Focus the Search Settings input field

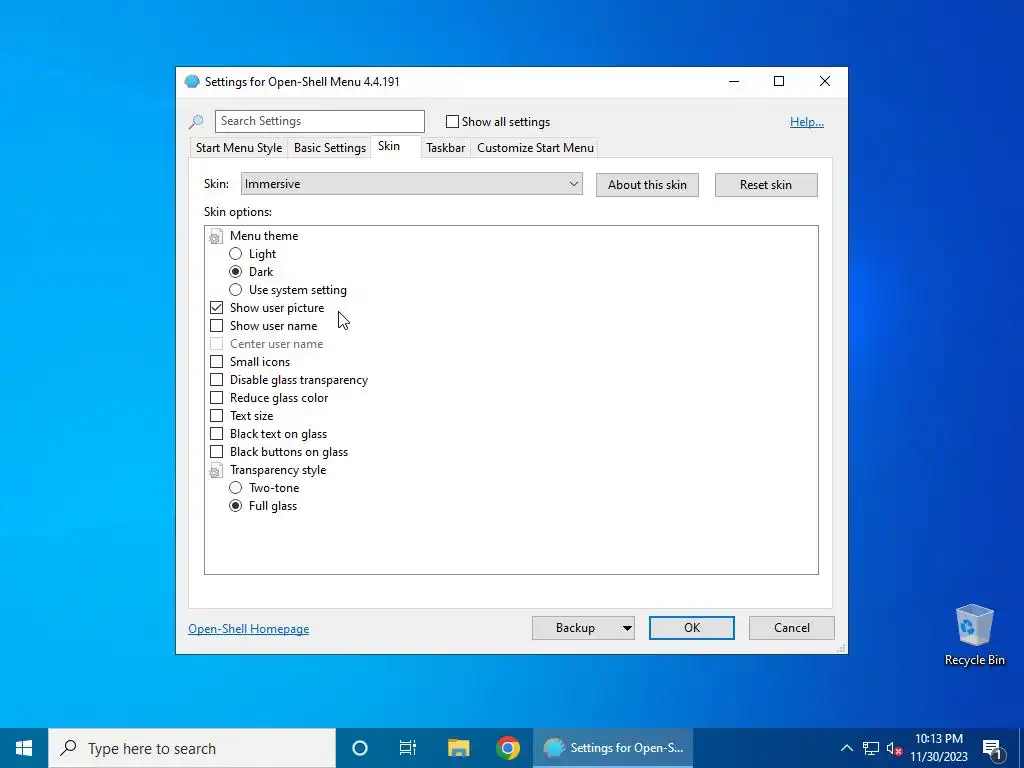(x=320, y=121)
